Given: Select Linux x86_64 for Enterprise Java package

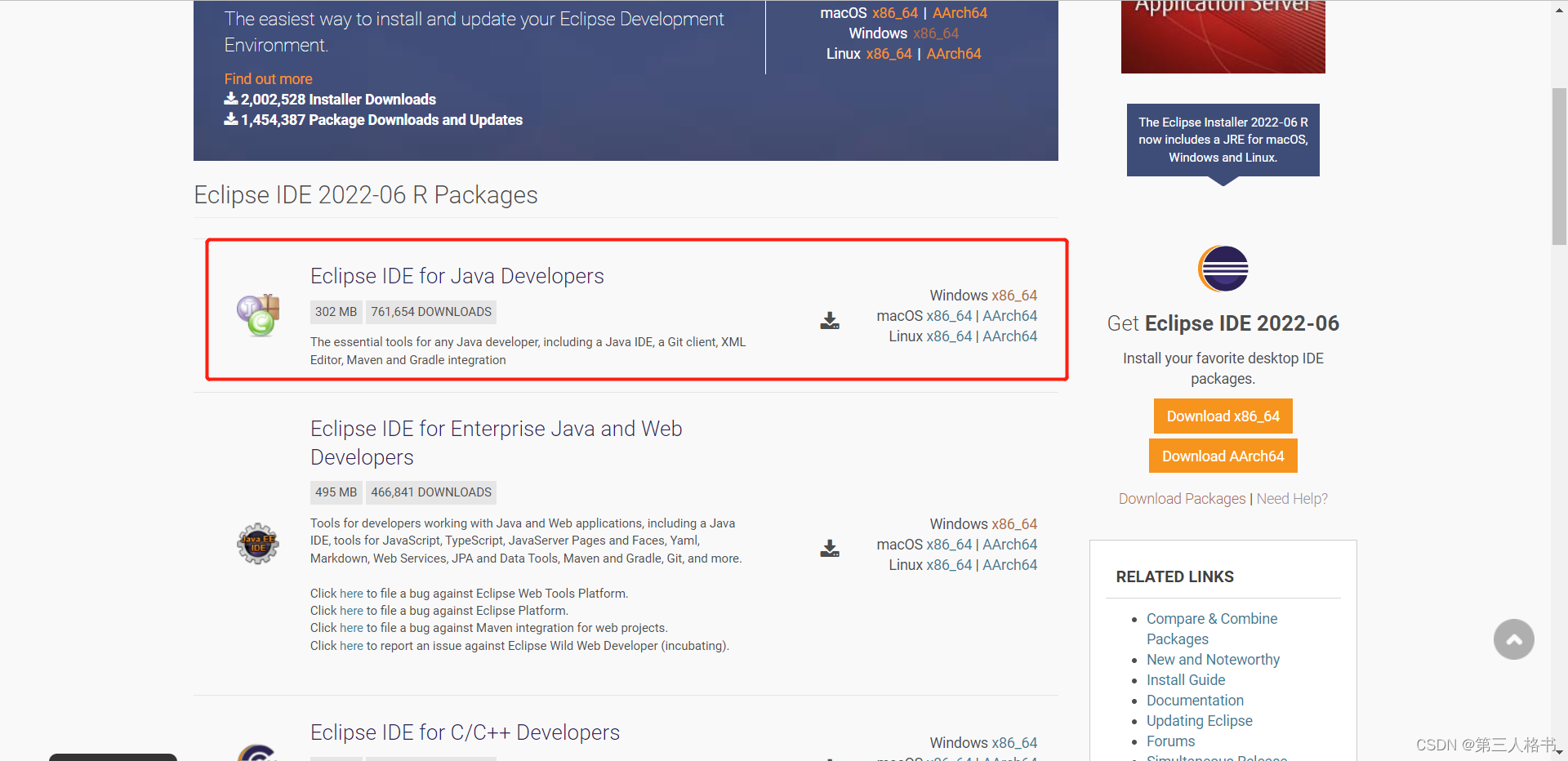Looking at the screenshot, I should (x=949, y=565).
